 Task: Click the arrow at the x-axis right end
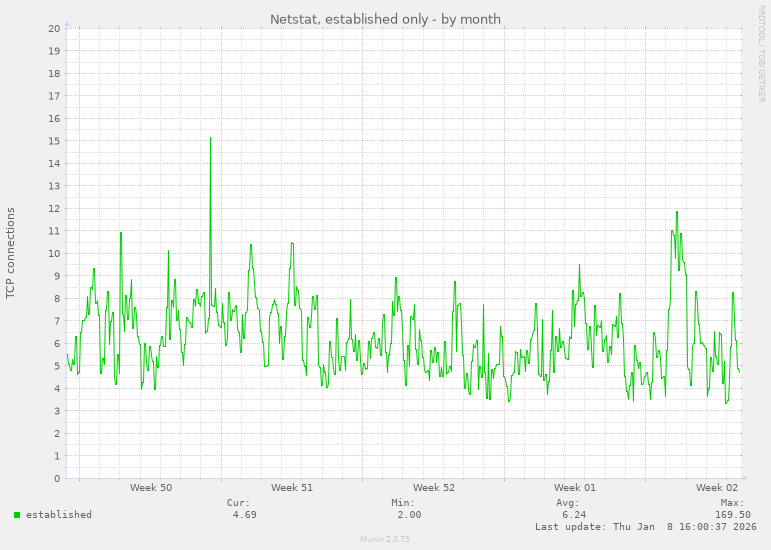pyautogui.click(x=745, y=478)
